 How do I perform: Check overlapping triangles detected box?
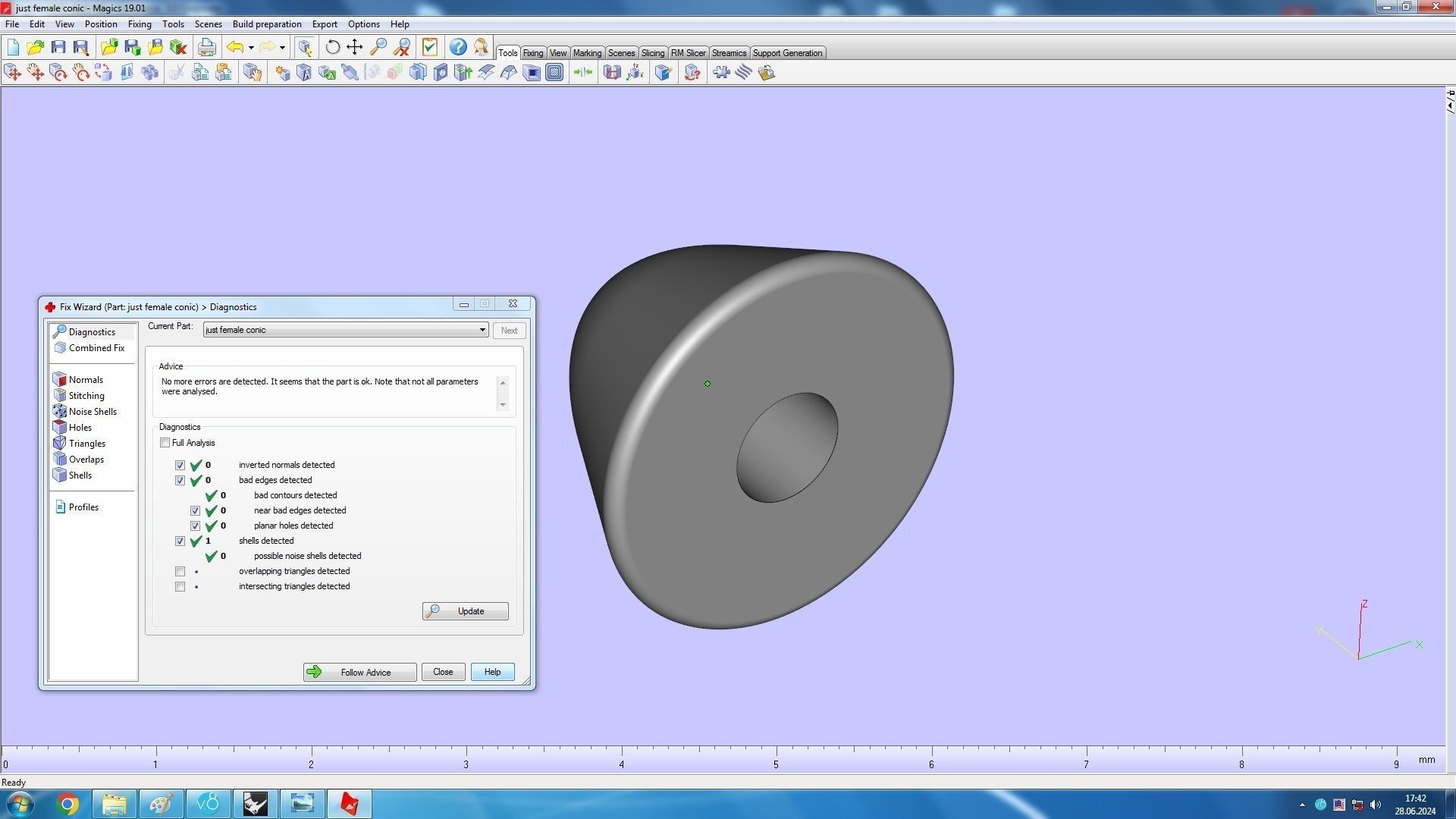(x=180, y=572)
